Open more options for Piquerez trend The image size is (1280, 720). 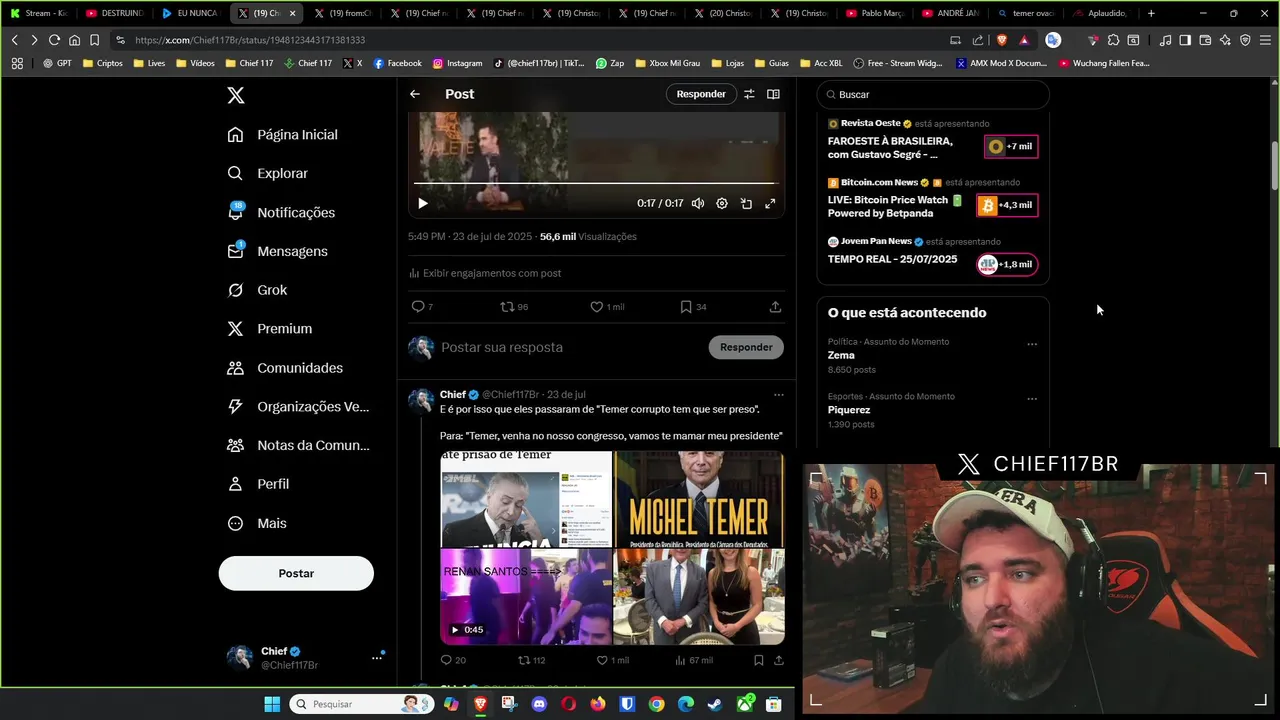pos(1032,399)
